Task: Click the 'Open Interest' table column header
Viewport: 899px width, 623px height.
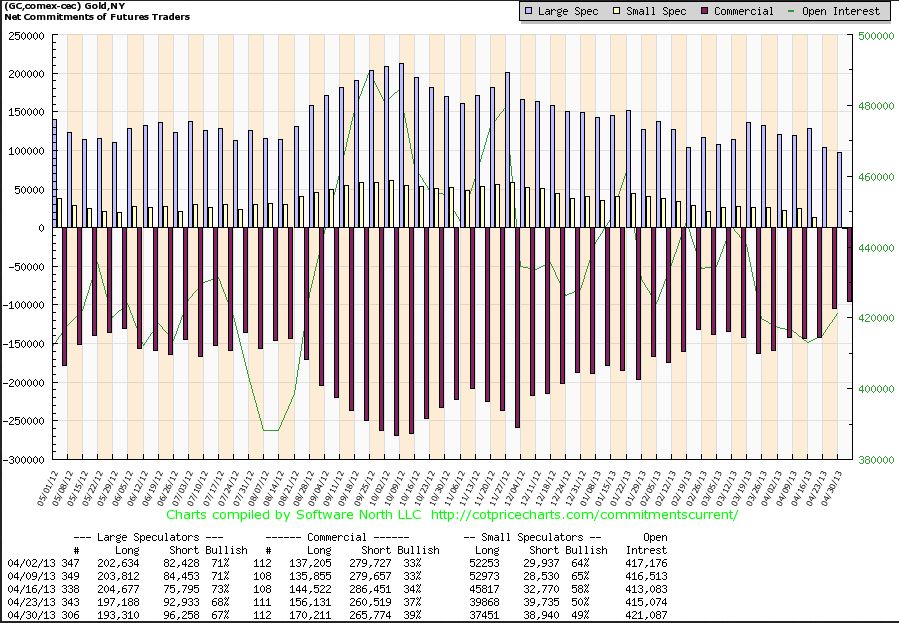Action: (647, 544)
